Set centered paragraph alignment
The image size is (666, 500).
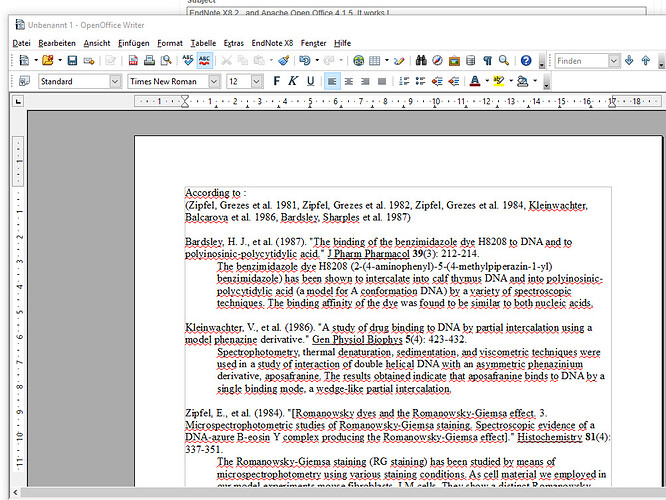click(349, 81)
